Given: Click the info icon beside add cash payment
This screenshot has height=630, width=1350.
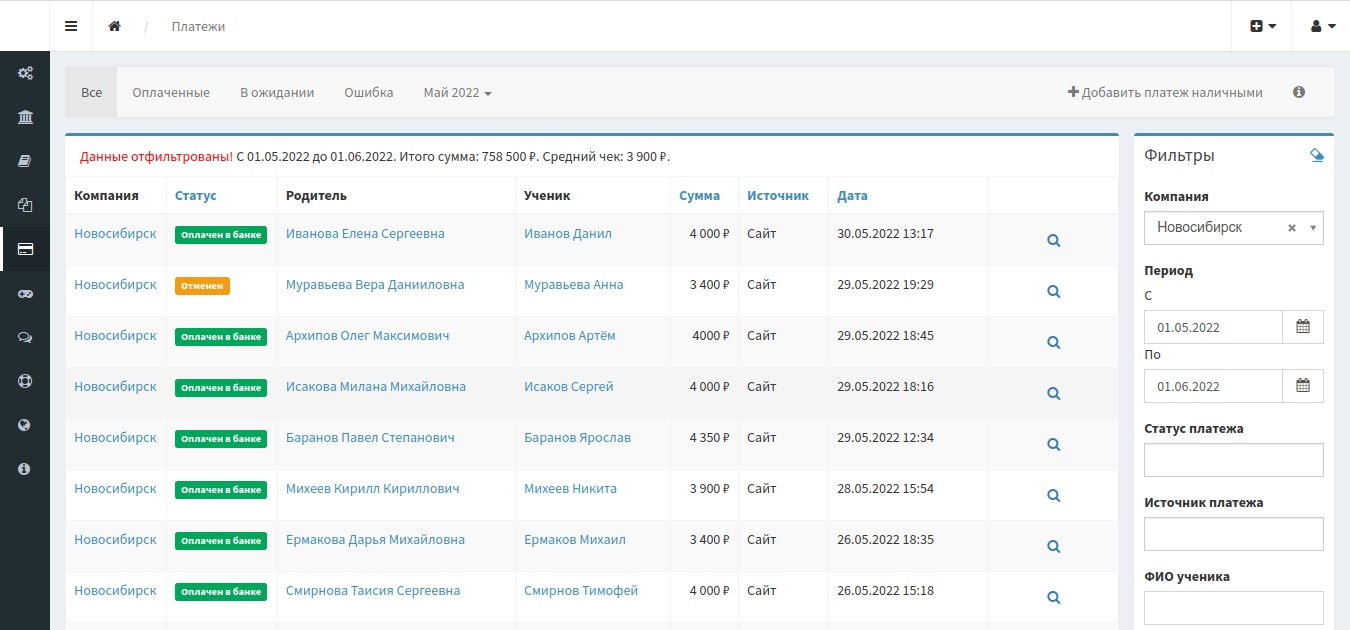Looking at the screenshot, I should (x=1299, y=92).
